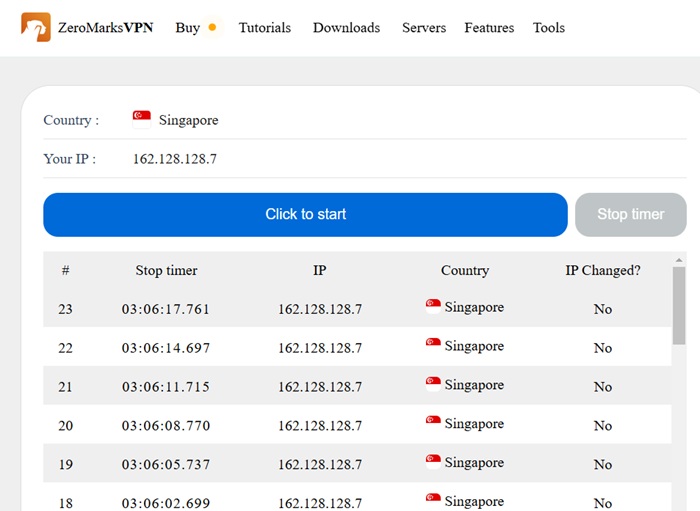Viewport: 700px width, 511px height.
Task: Select timer value 03:06:17.761
Action: pyautogui.click(x=166, y=309)
